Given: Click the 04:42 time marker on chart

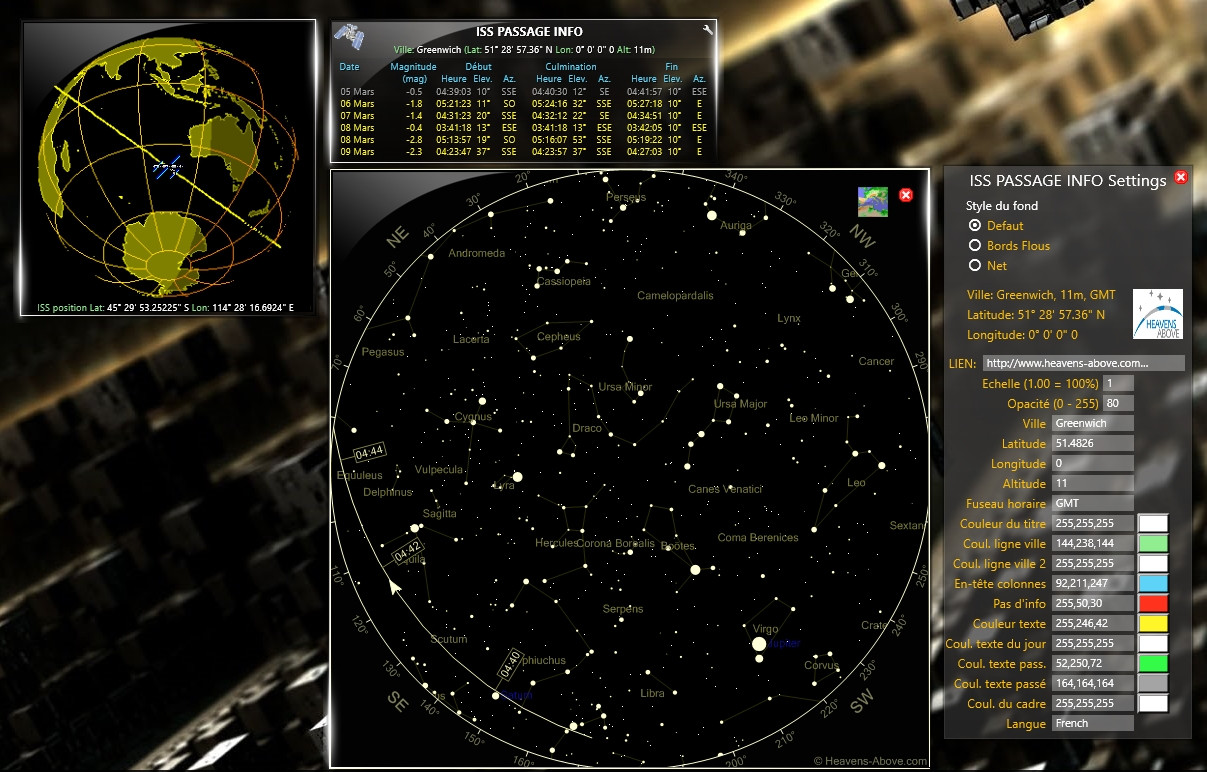Looking at the screenshot, I should click(407, 550).
